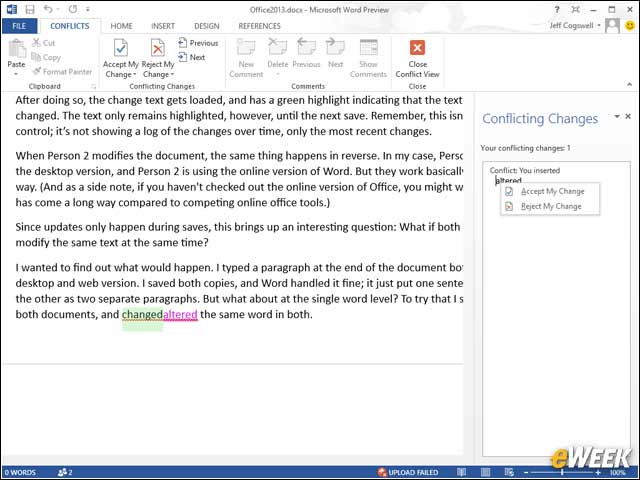Open the DESIGN ribbon tab
640x480 pixels.
207,26
